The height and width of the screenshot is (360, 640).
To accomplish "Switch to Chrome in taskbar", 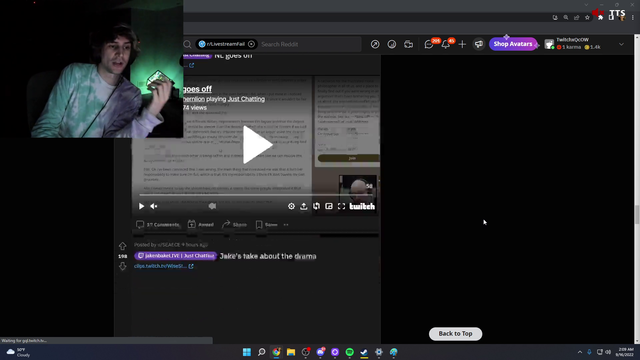I will pos(276,352).
